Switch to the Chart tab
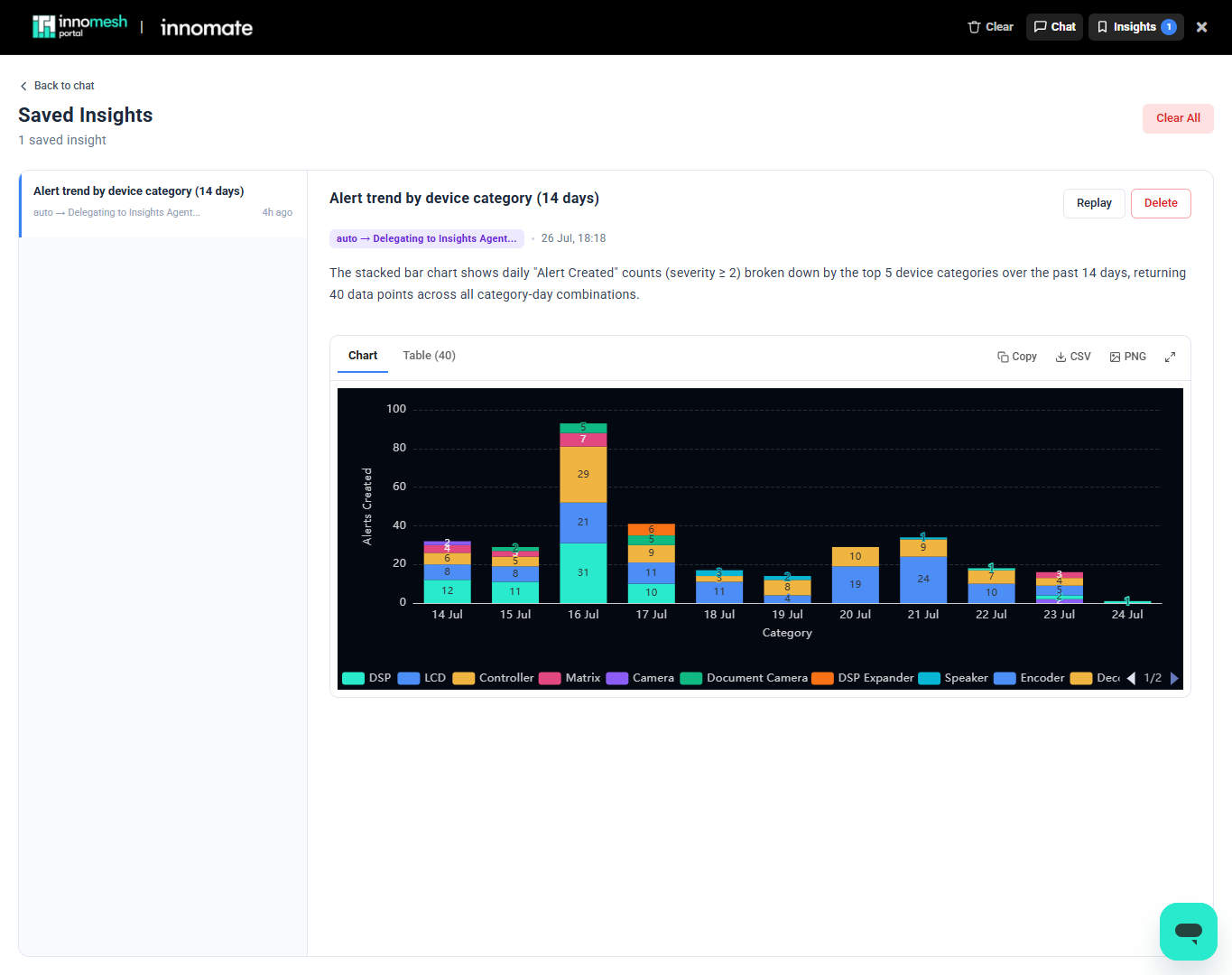The height and width of the screenshot is (975, 1232). pyautogui.click(x=363, y=356)
